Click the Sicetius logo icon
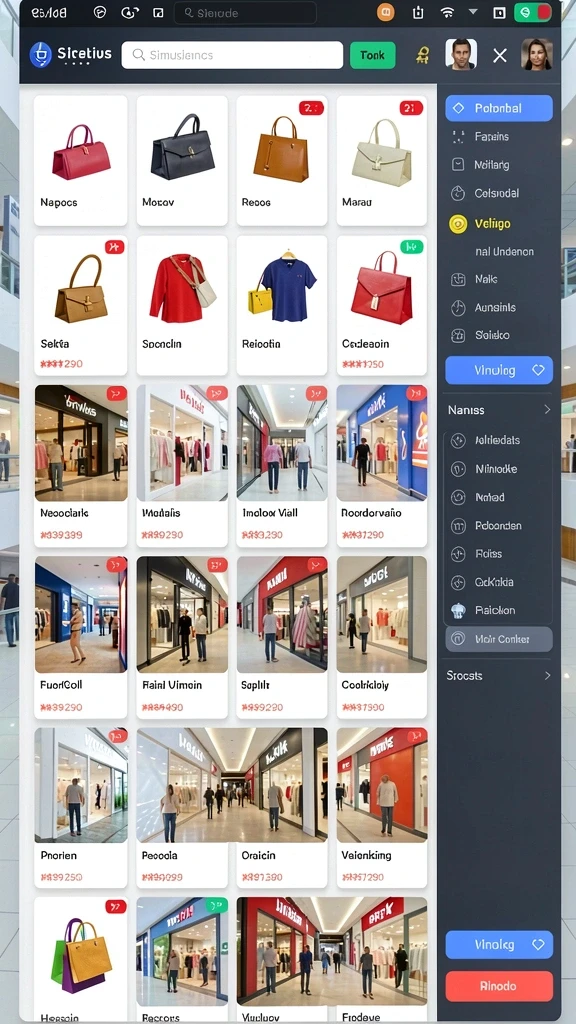Image resolution: width=576 pixels, height=1024 pixels. coord(40,55)
